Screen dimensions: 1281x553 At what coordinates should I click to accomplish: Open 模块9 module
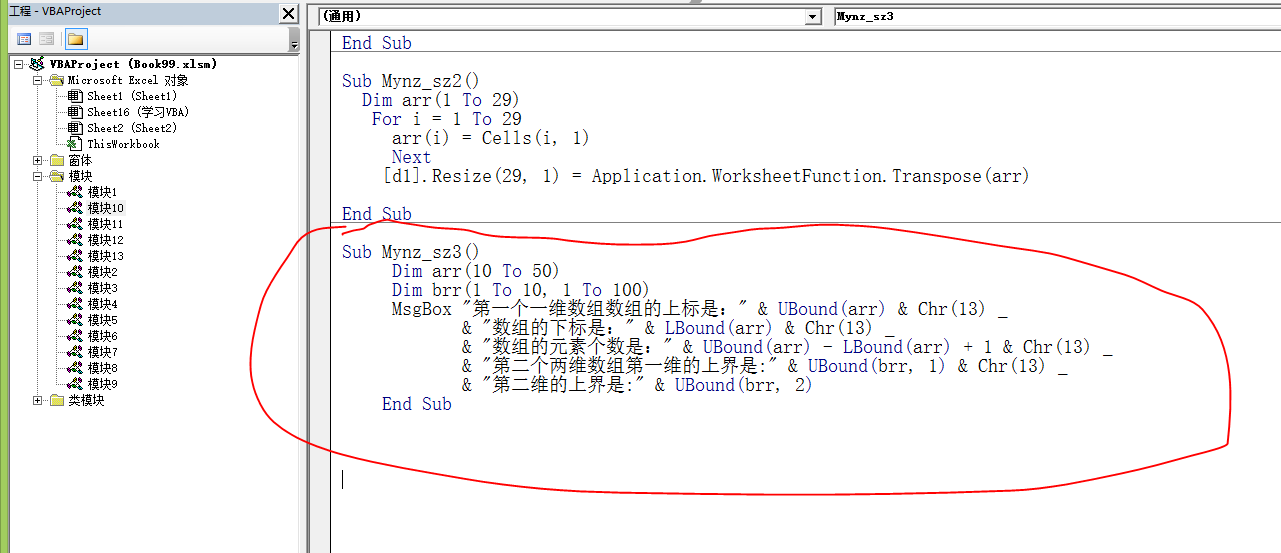[102, 384]
